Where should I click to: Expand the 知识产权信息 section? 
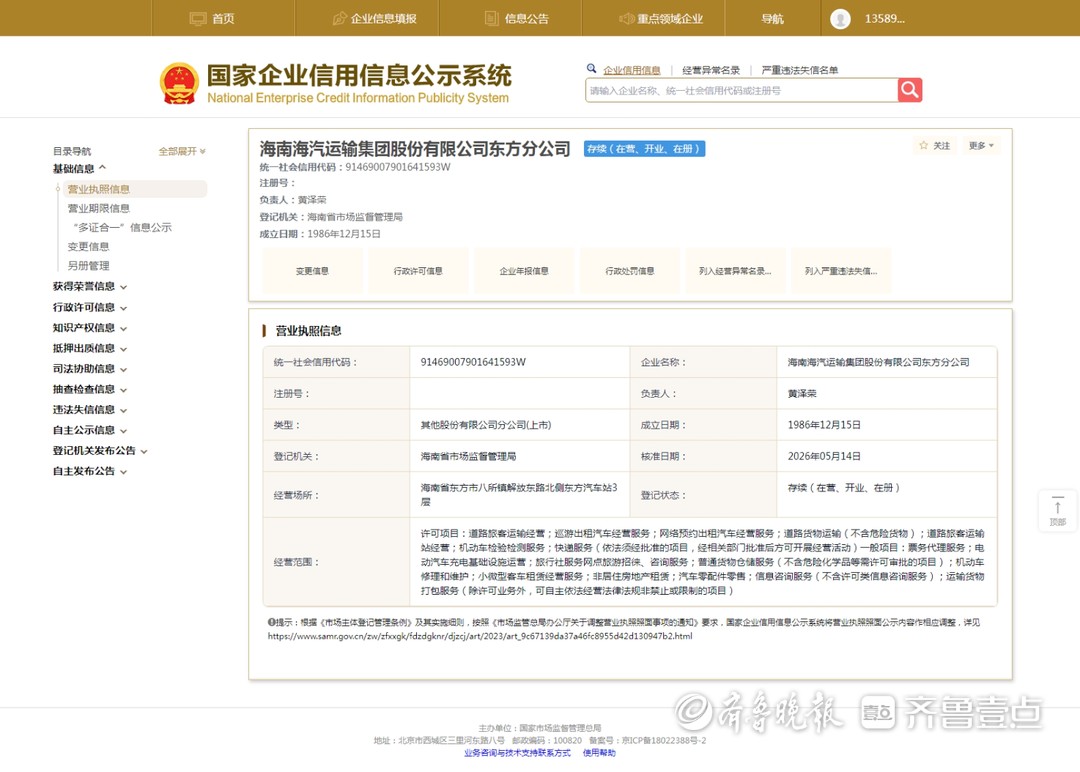pos(90,328)
